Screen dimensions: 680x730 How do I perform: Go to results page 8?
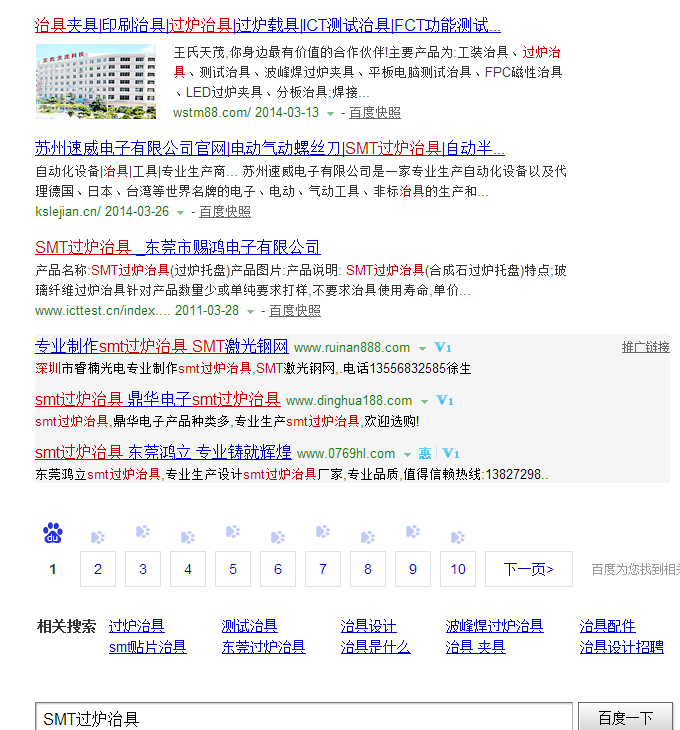tap(368, 569)
